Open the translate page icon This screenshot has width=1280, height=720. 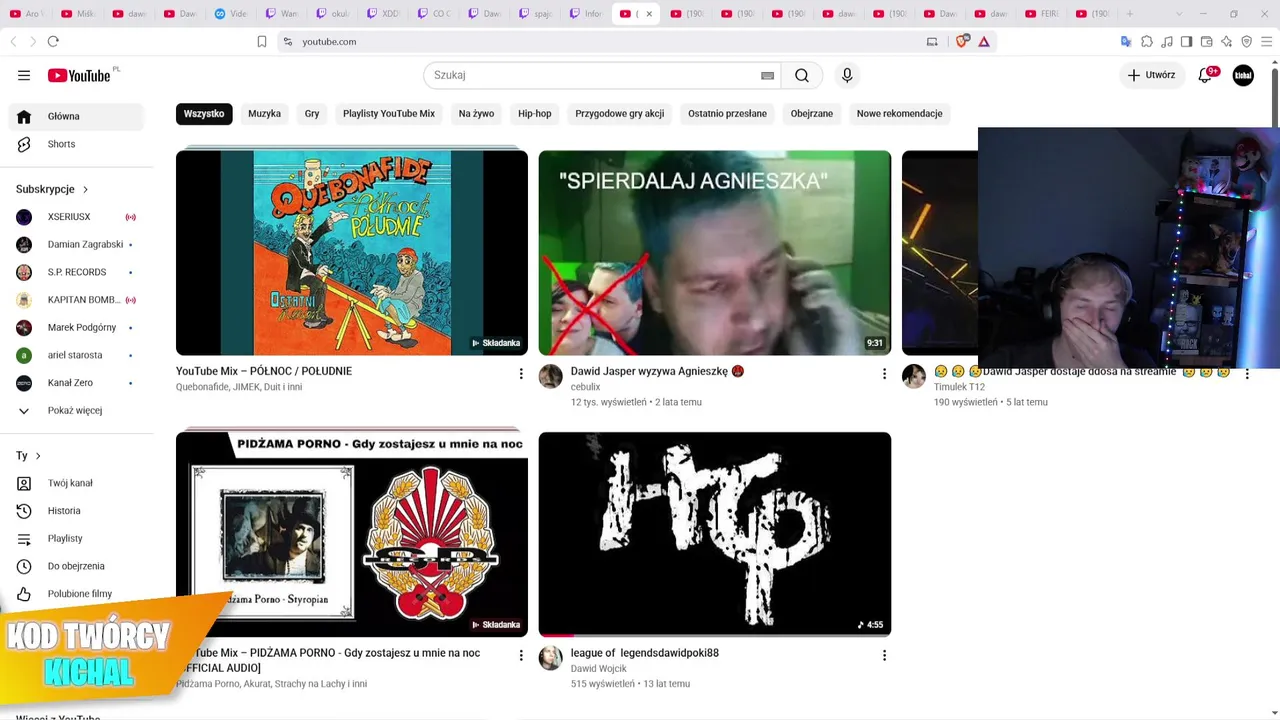coord(1126,41)
